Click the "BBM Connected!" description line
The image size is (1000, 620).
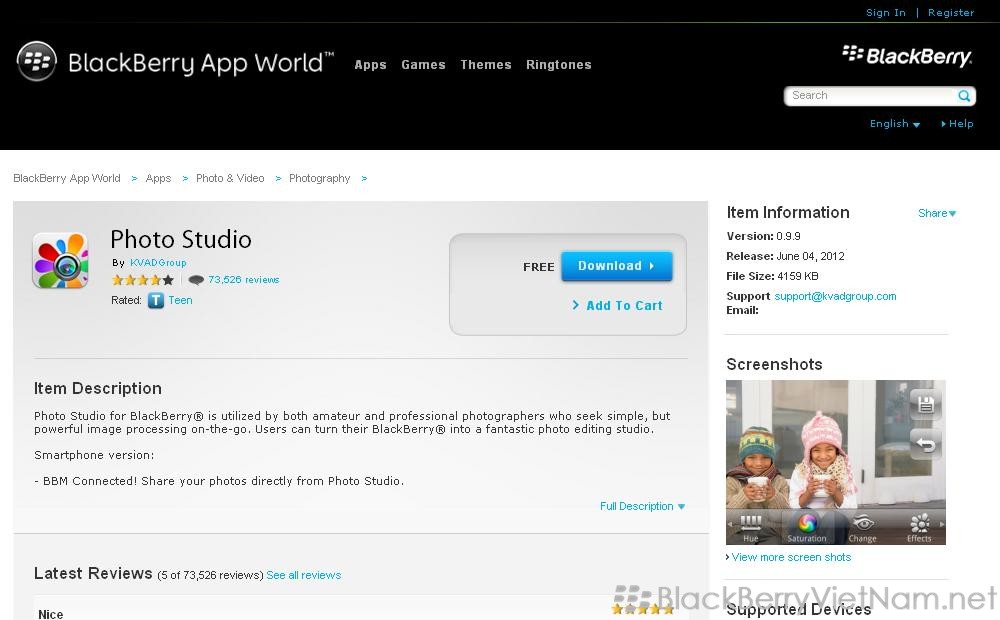219,481
